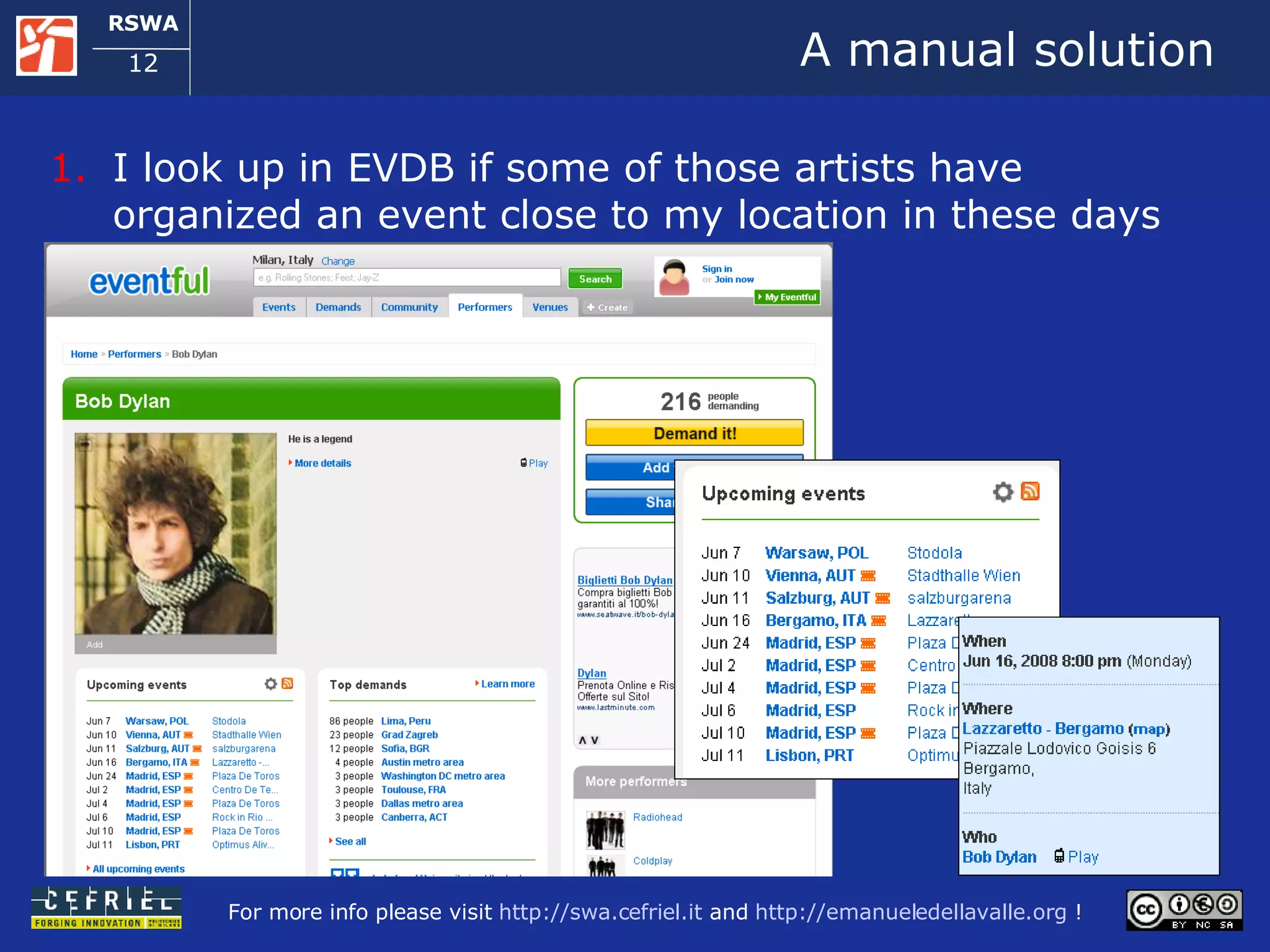The height and width of the screenshot is (952, 1270).
Task: Click the blue Add button
Action: (x=630, y=467)
